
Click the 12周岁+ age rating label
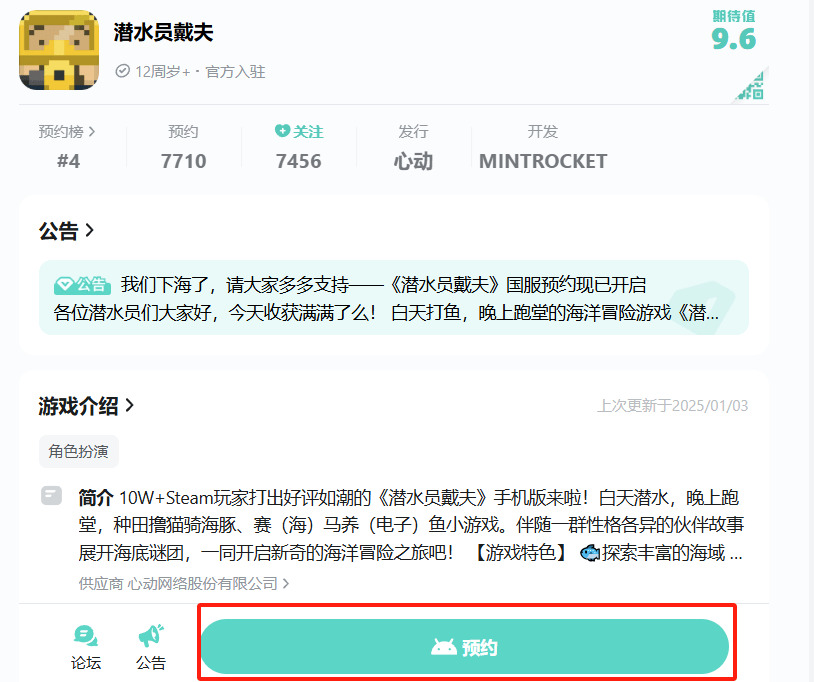tap(162, 72)
